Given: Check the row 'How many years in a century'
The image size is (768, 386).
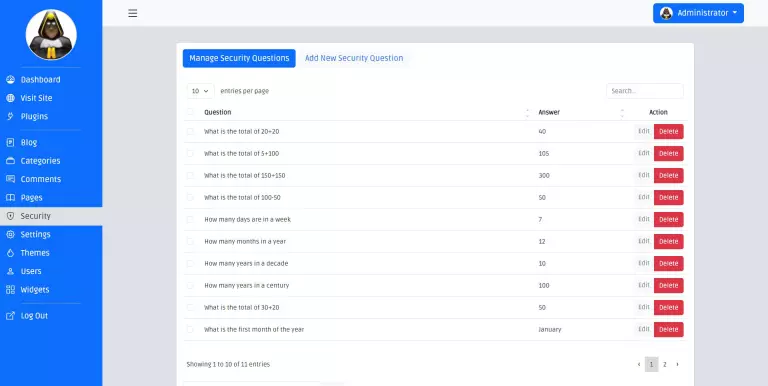Looking at the screenshot, I should 190,285.
